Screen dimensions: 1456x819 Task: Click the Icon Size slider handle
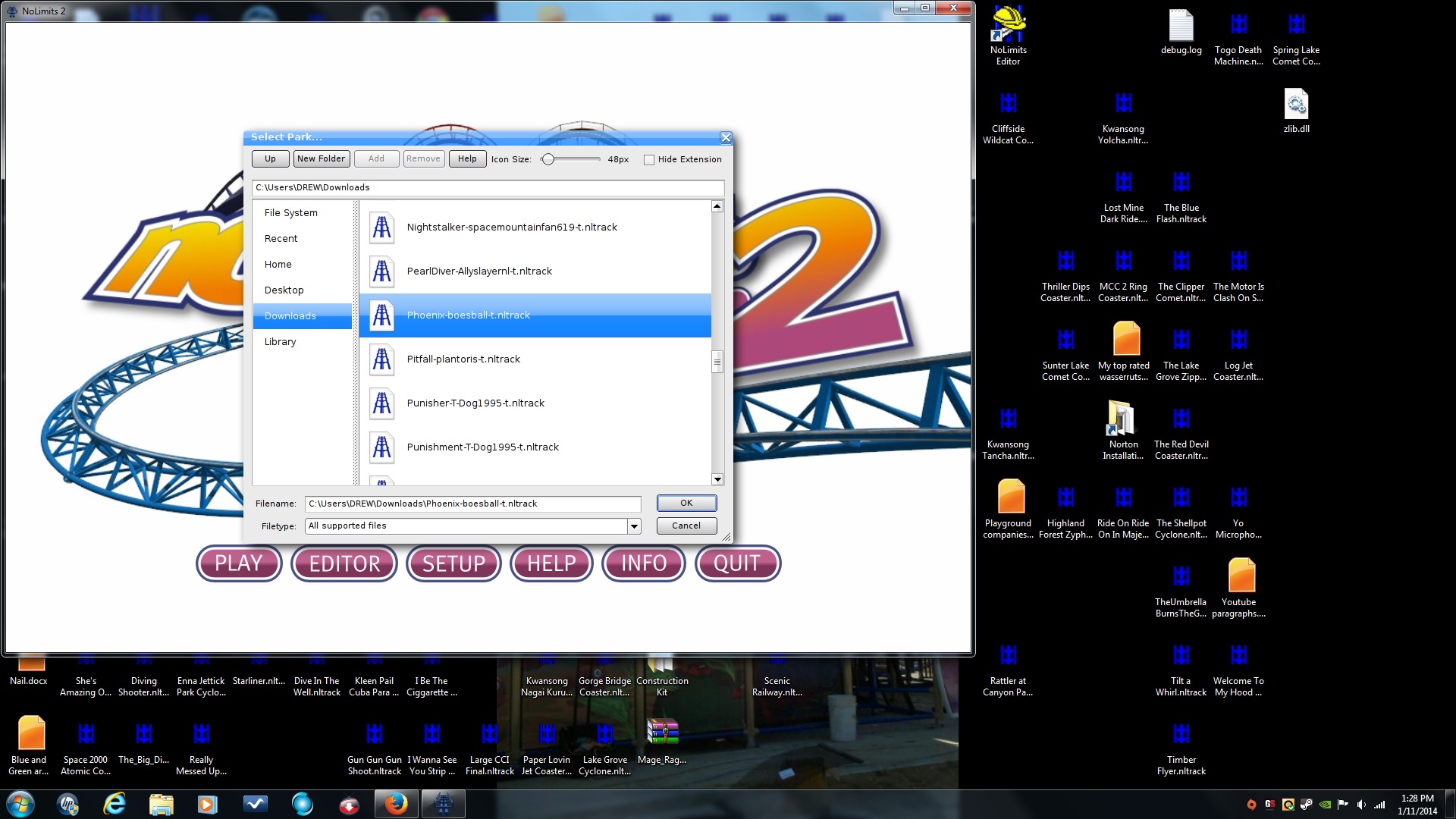[x=548, y=159]
